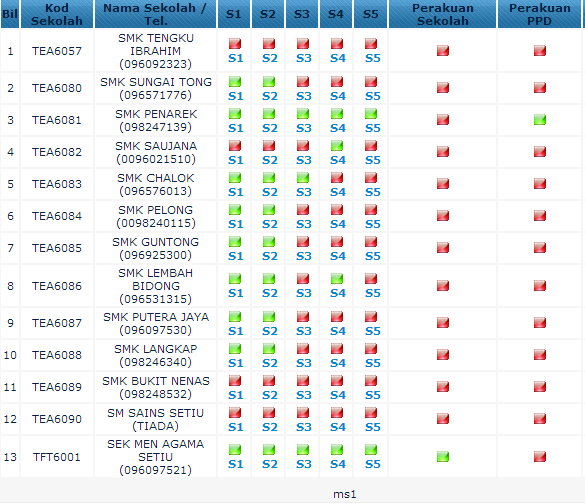Click the green S4 status icon for SMK LEMBAH BIDONG
Screen dimensions: 585x504
pyautogui.click(x=337, y=279)
